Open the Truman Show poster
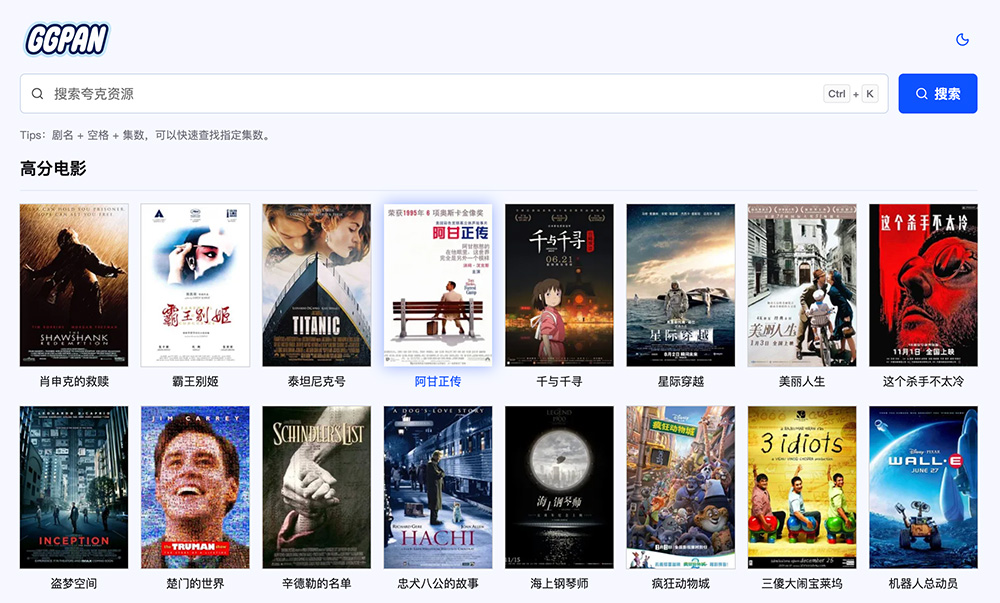This screenshot has height=603, width=1000. [x=195, y=487]
